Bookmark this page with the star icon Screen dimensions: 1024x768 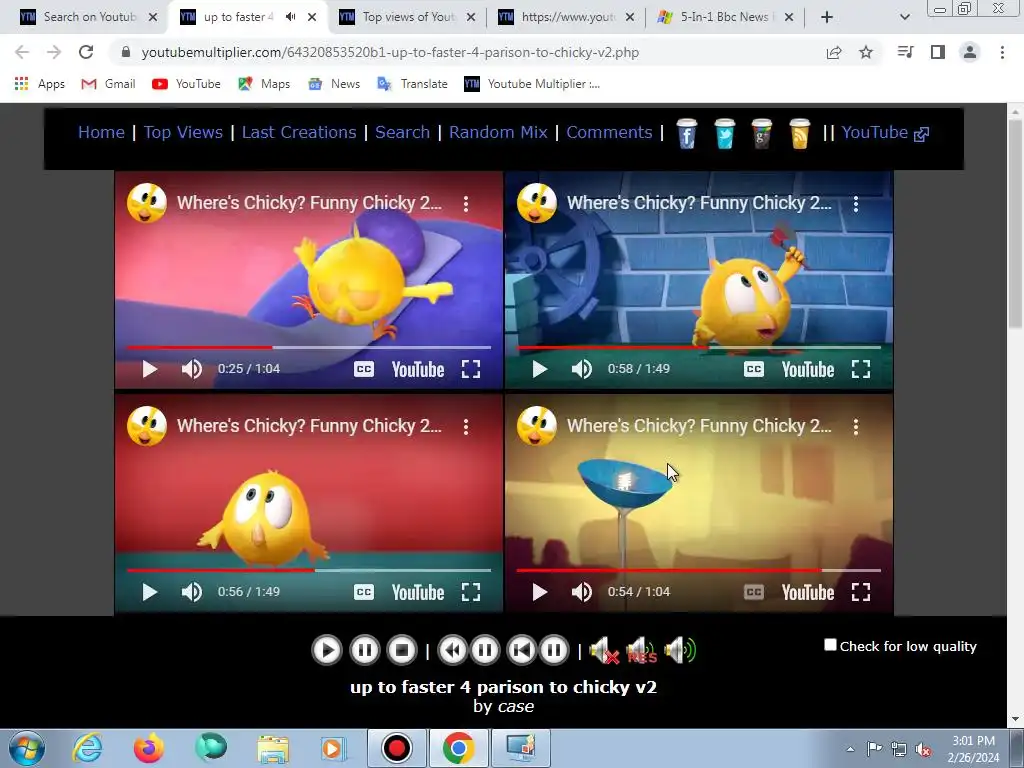[x=866, y=52]
